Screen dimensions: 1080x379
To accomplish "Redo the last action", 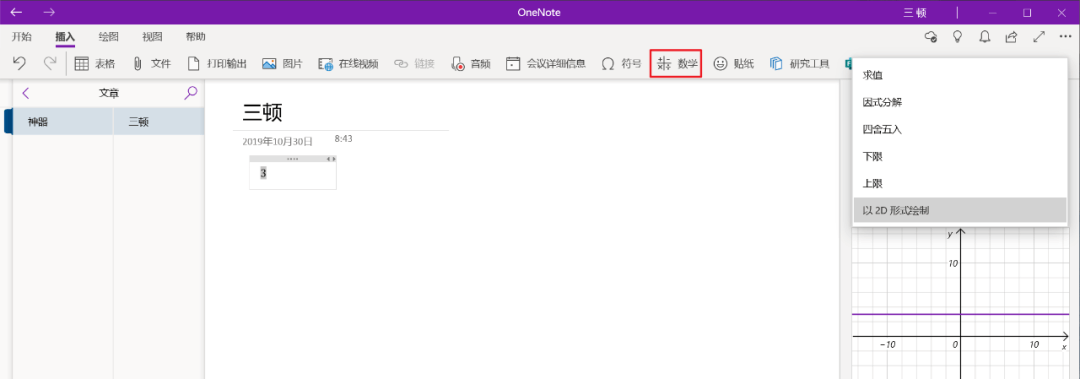I will 50,63.
